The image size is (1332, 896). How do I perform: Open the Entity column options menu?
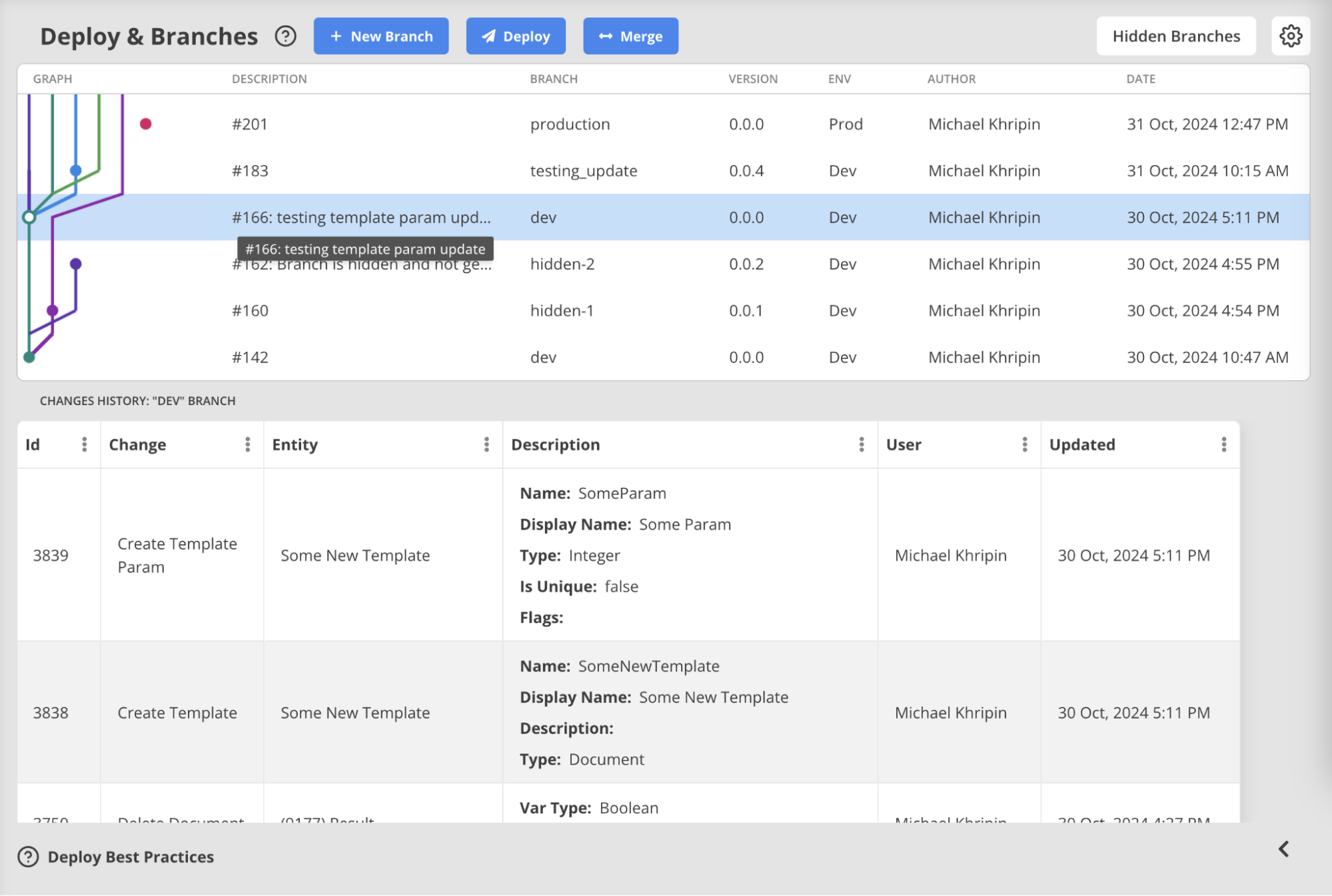click(x=486, y=444)
